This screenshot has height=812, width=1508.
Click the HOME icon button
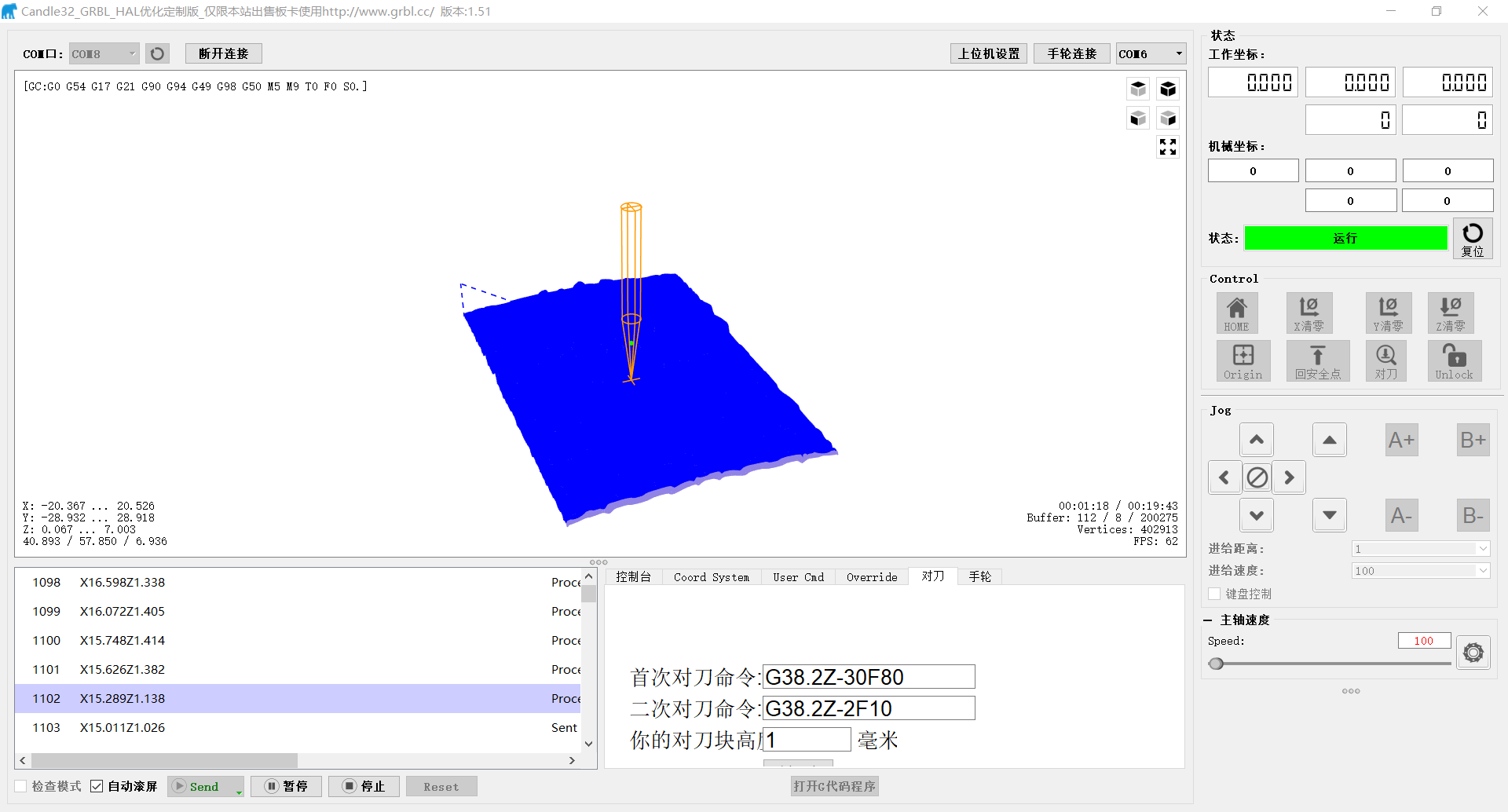(x=1237, y=313)
